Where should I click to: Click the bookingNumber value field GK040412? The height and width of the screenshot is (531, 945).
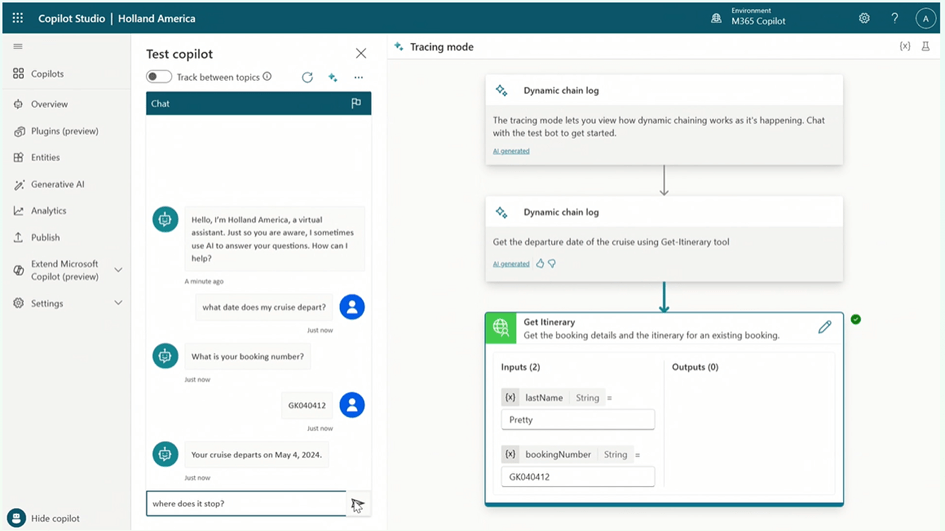(x=577, y=477)
